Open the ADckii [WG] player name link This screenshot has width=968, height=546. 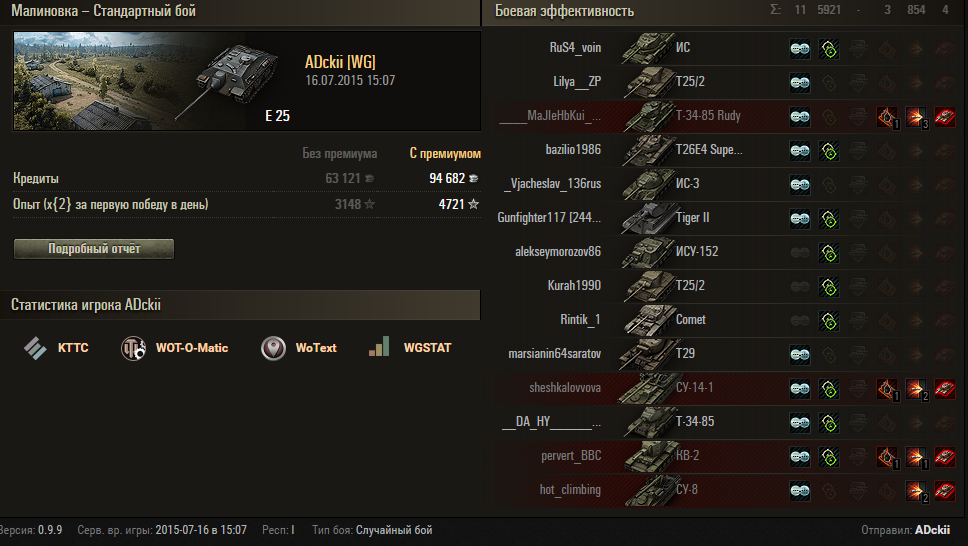(340, 62)
